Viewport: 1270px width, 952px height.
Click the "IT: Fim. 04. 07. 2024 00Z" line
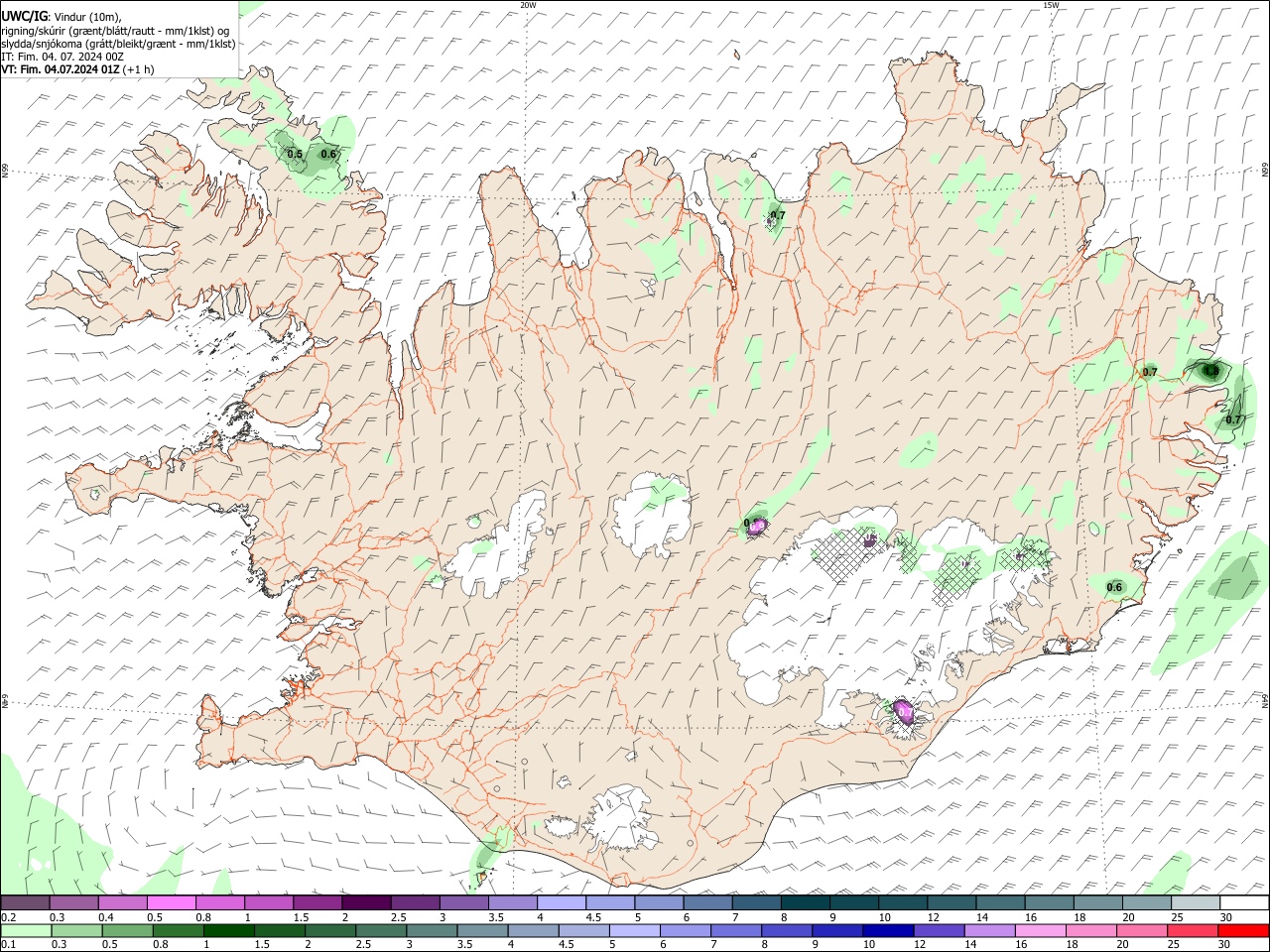(63, 57)
